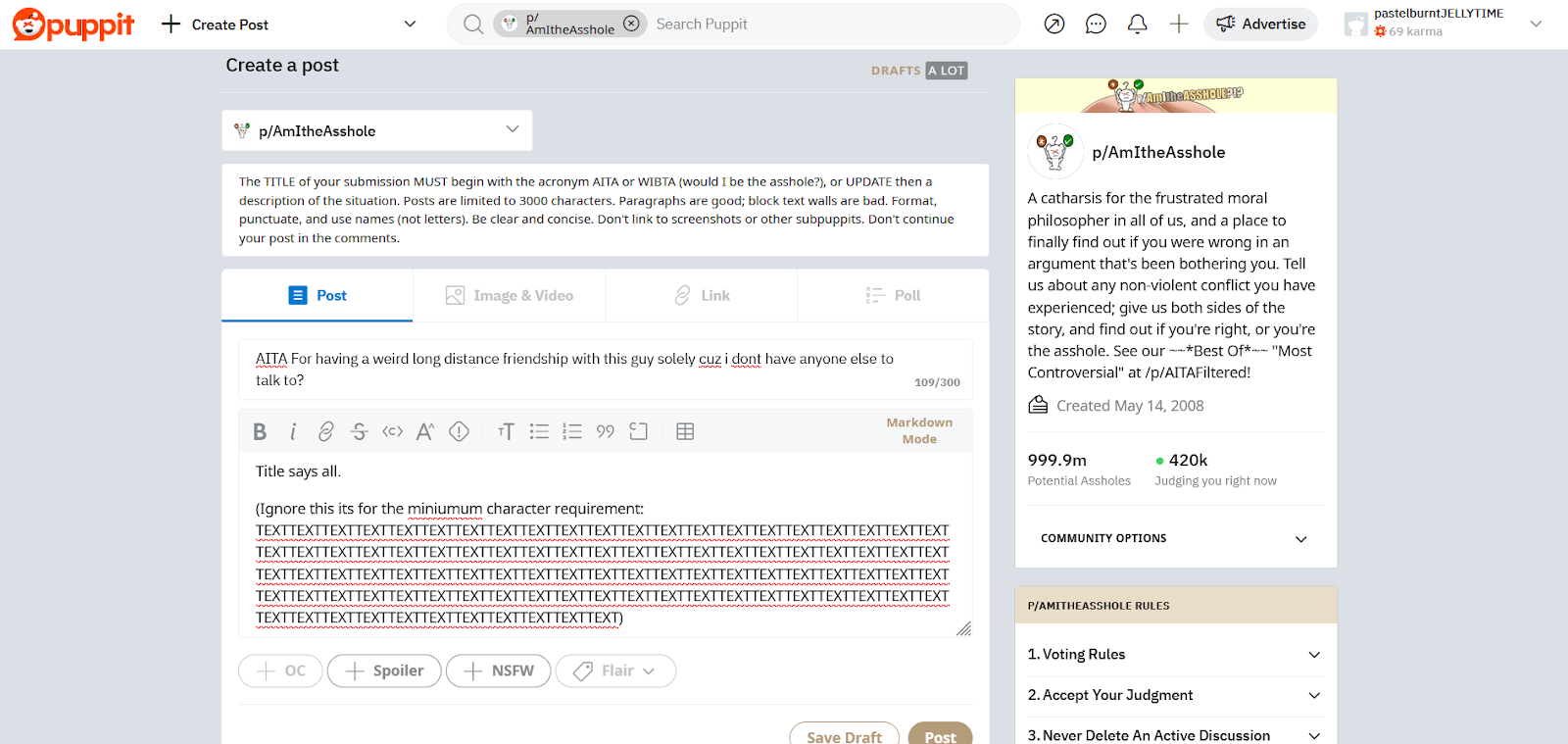Click the p/AmItheAsshole sidebar avatar

[x=1055, y=152]
